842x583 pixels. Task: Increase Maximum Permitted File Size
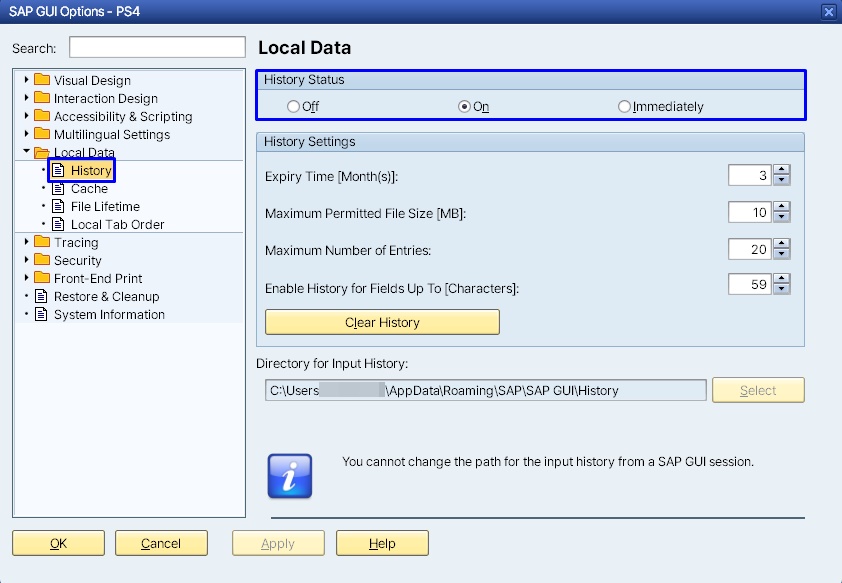pos(782,207)
